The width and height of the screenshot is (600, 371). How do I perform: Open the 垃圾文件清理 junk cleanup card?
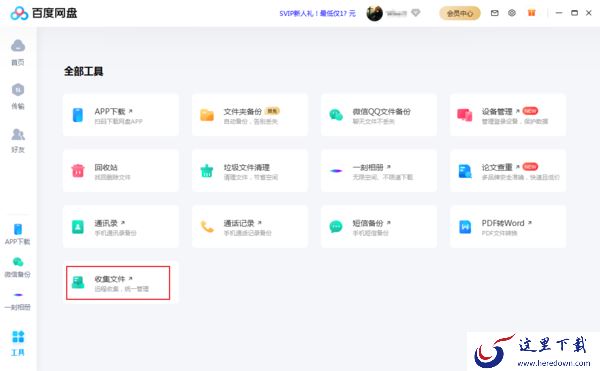click(250, 171)
